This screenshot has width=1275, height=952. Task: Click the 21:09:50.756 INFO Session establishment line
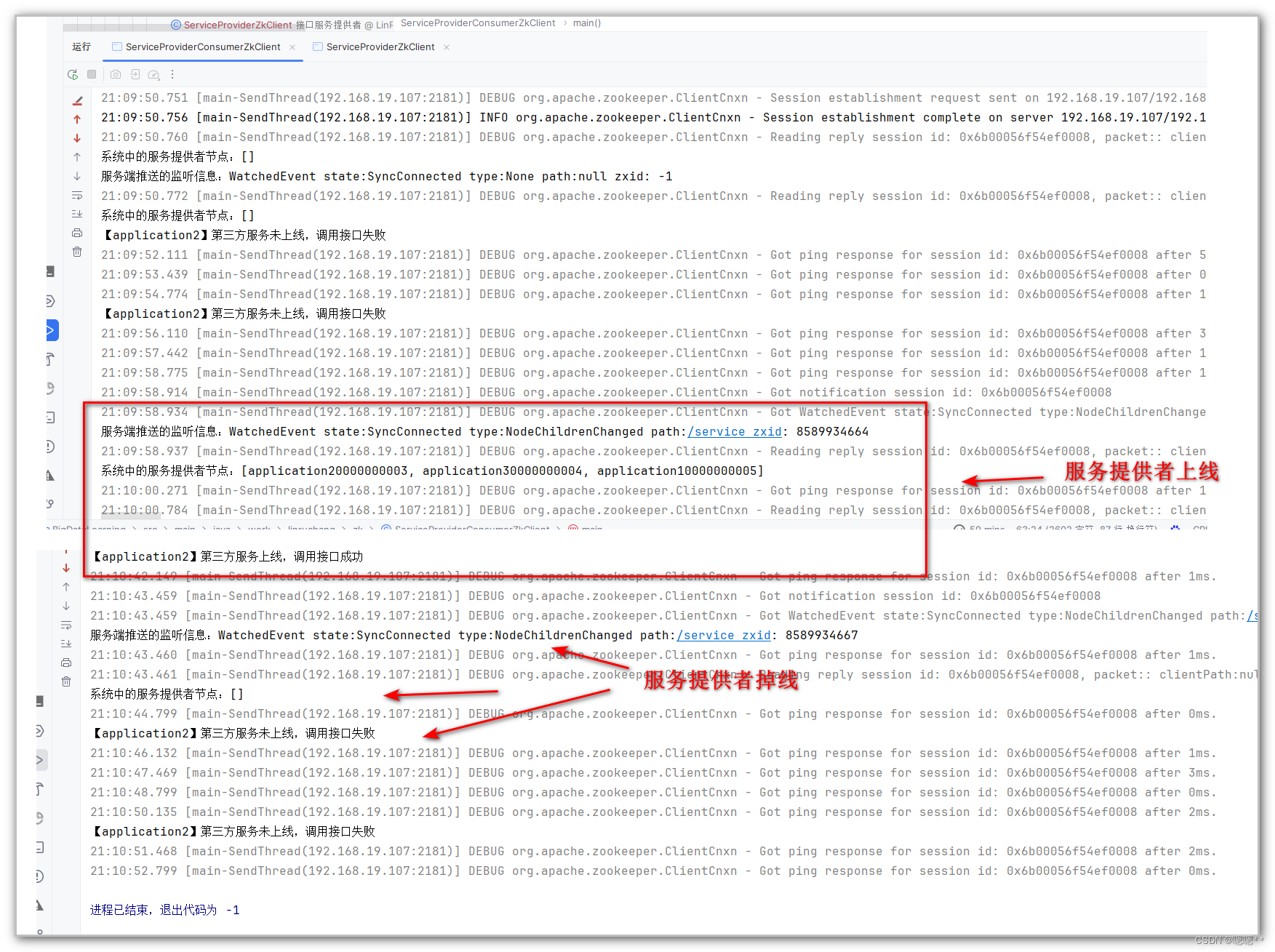point(653,117)
